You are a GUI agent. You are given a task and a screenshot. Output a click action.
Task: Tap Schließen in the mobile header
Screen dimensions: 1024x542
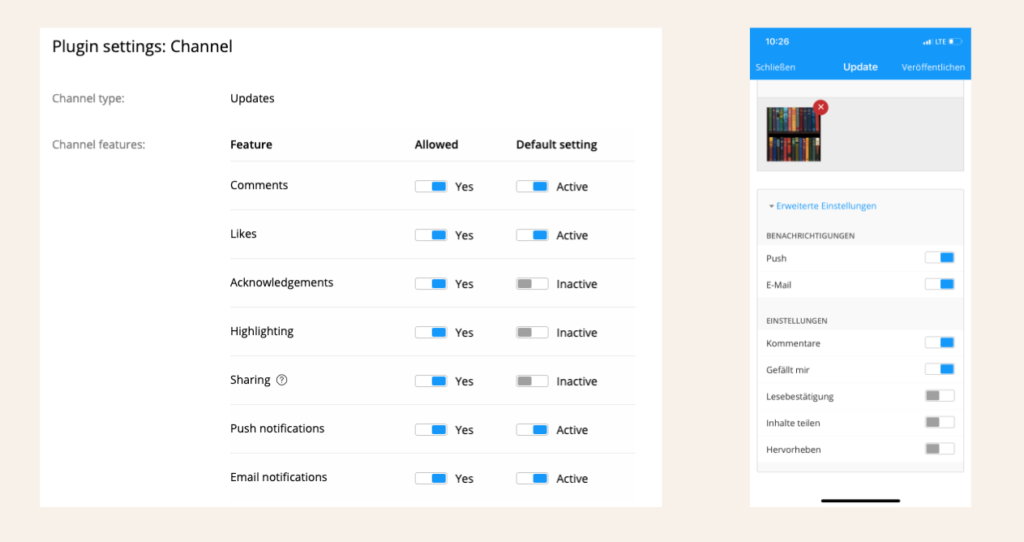pos(775,67)
